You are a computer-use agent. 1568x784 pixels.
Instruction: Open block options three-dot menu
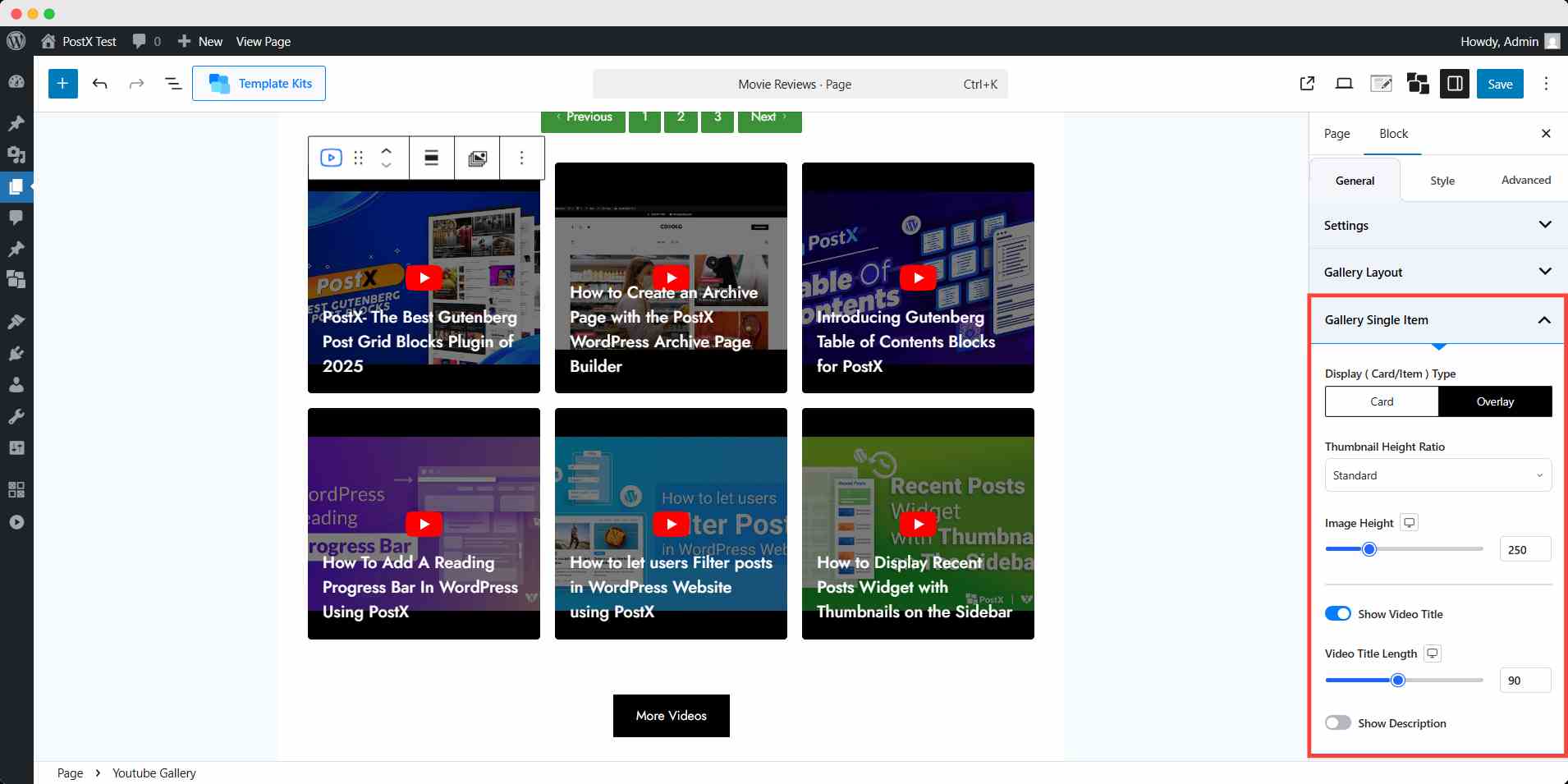tap(521, 158)
